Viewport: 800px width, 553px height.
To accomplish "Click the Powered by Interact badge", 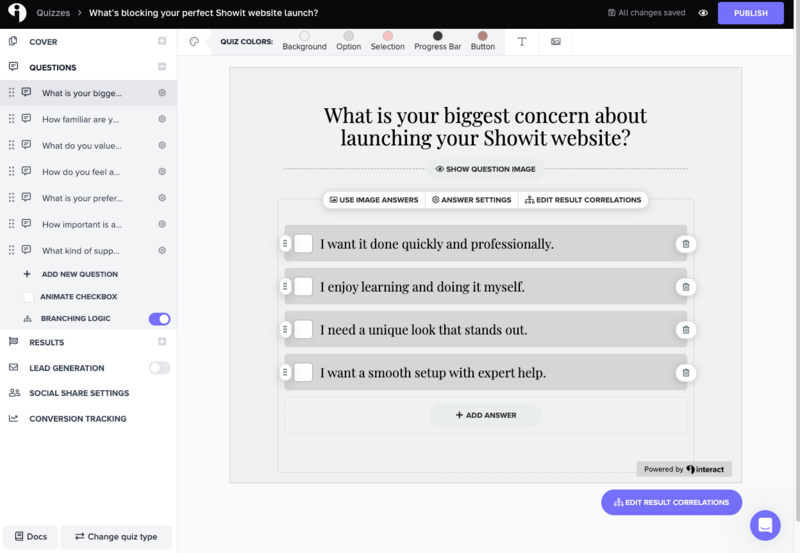I will point(684,469).
